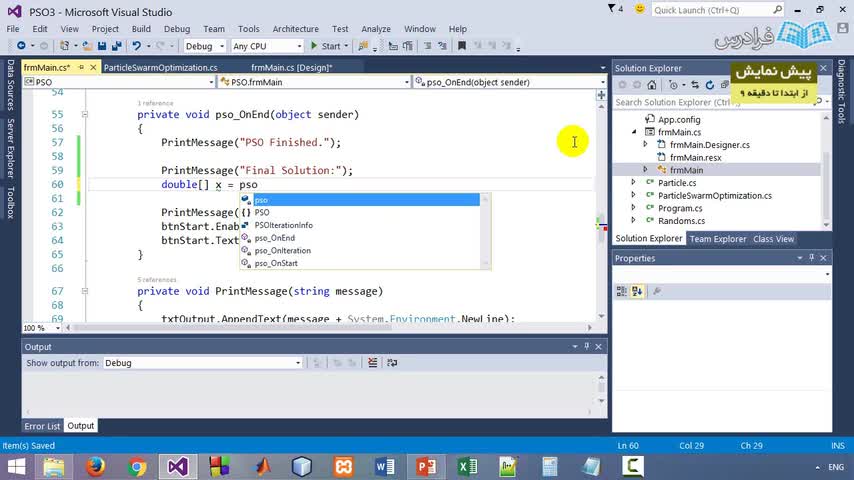
Task: Open the Diagnostic Tools side panel
Action: point(841,92)
